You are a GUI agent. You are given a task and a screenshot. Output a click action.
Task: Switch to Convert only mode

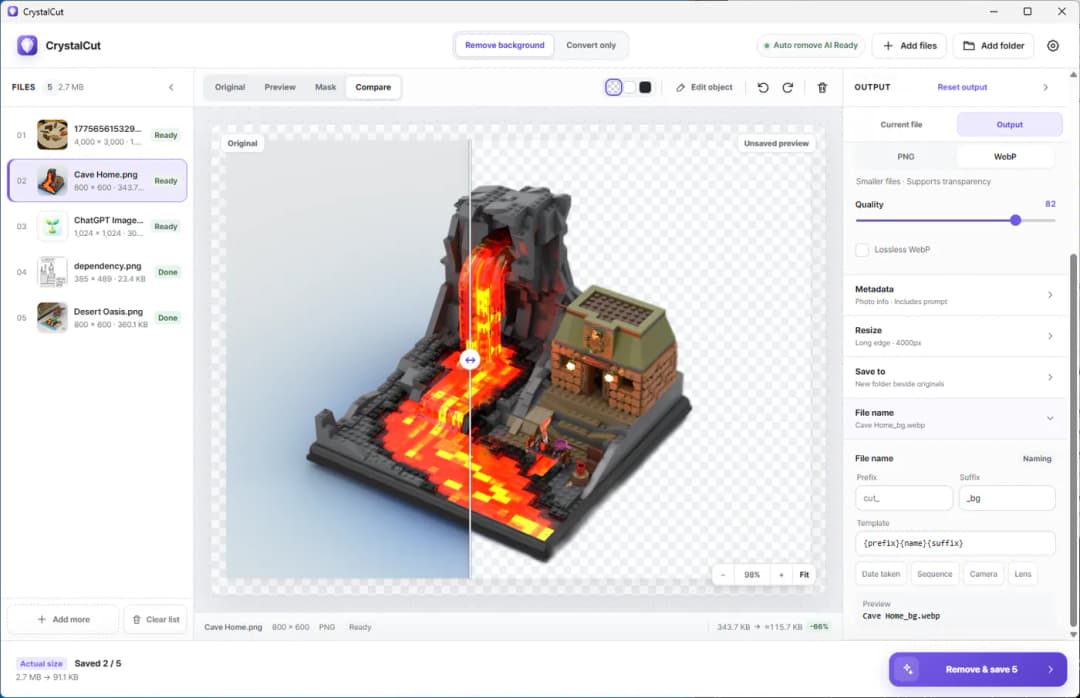tap(591, 45)
